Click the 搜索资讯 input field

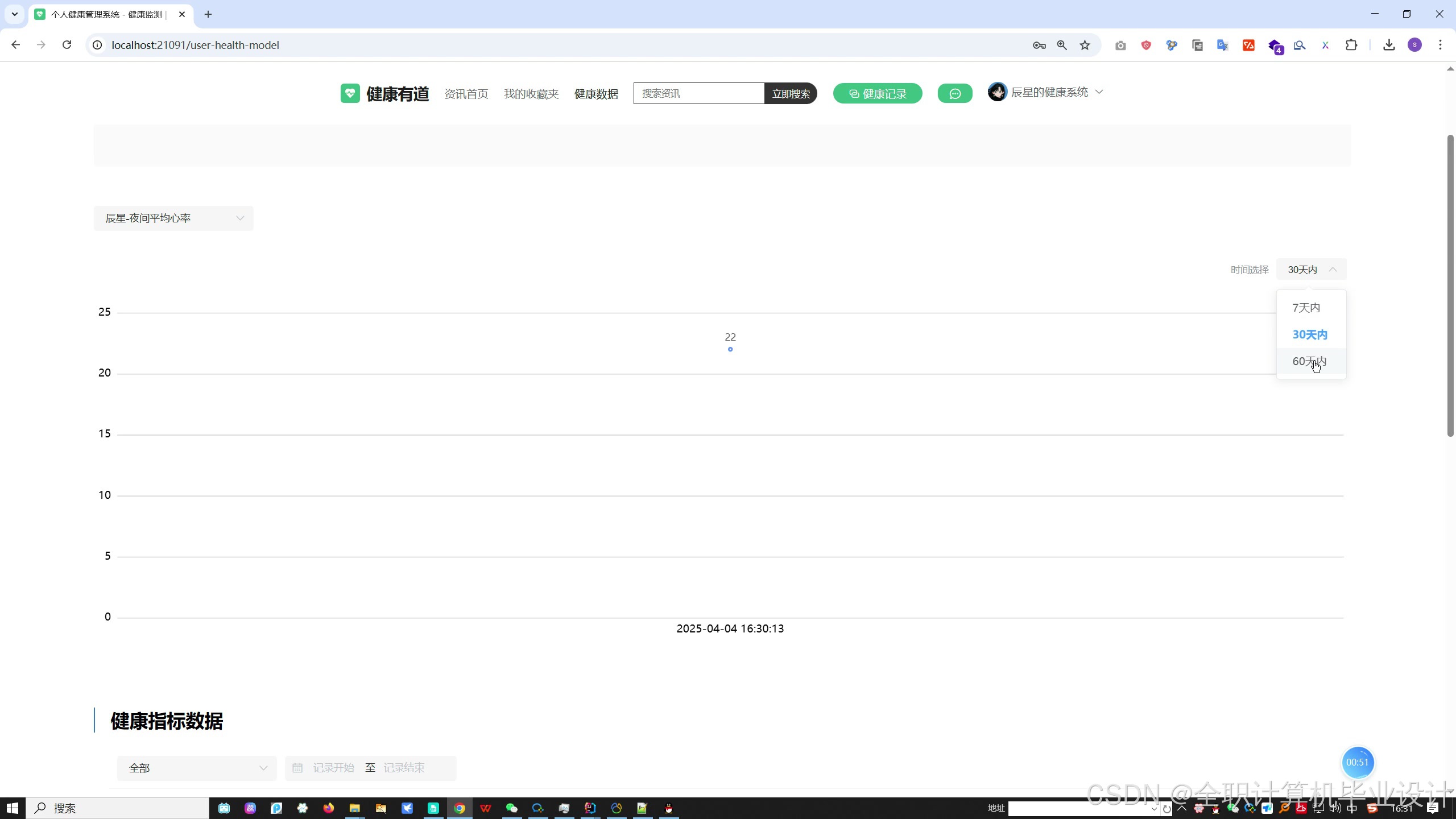pyautogui.click(x=698, y=93)
